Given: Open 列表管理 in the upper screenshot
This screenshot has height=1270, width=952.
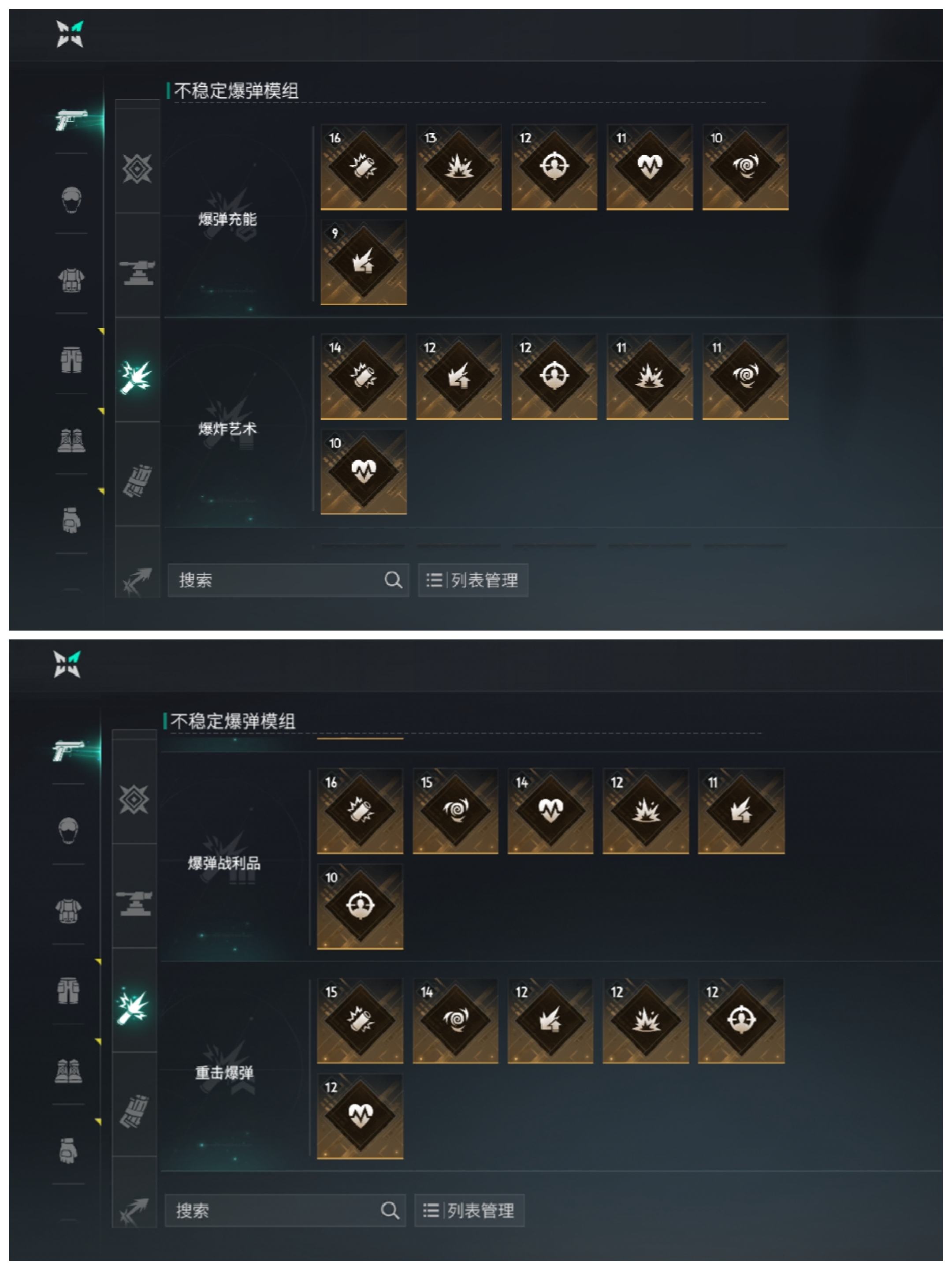Looking at the screenshot, I should (x=473, y=580).
